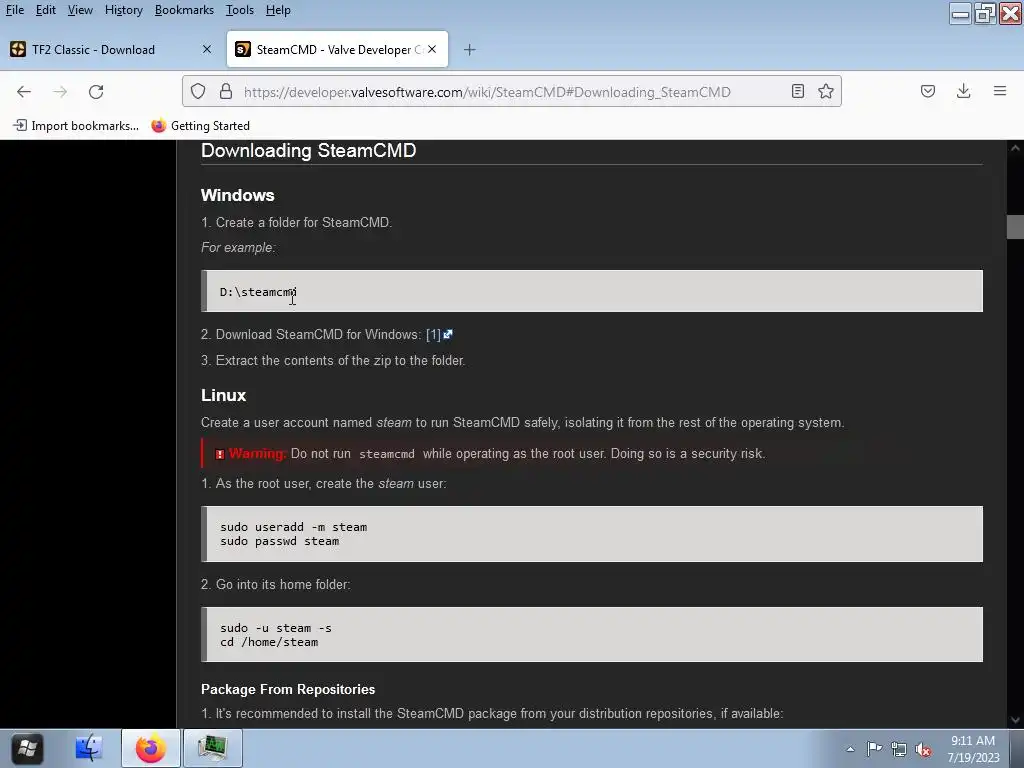This screenshot has height=768, width=1024.
Task: Open the tracking protection shield icon
Action: [x=198, y=91]
